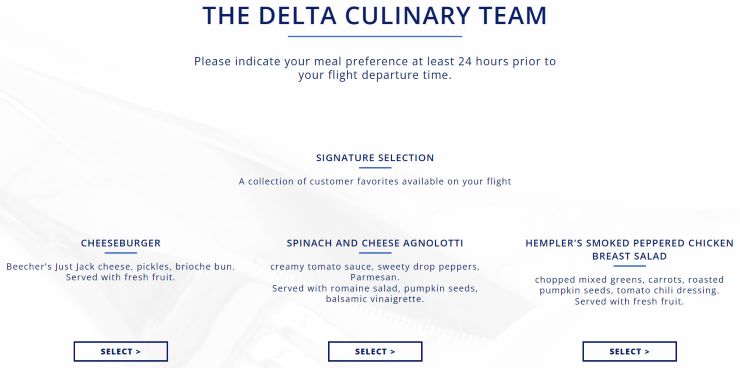740x368 pixels.
Task: Click Hempler's Smoked Peppered Chicken Breast Salad heading
Action: pos(630,250)
